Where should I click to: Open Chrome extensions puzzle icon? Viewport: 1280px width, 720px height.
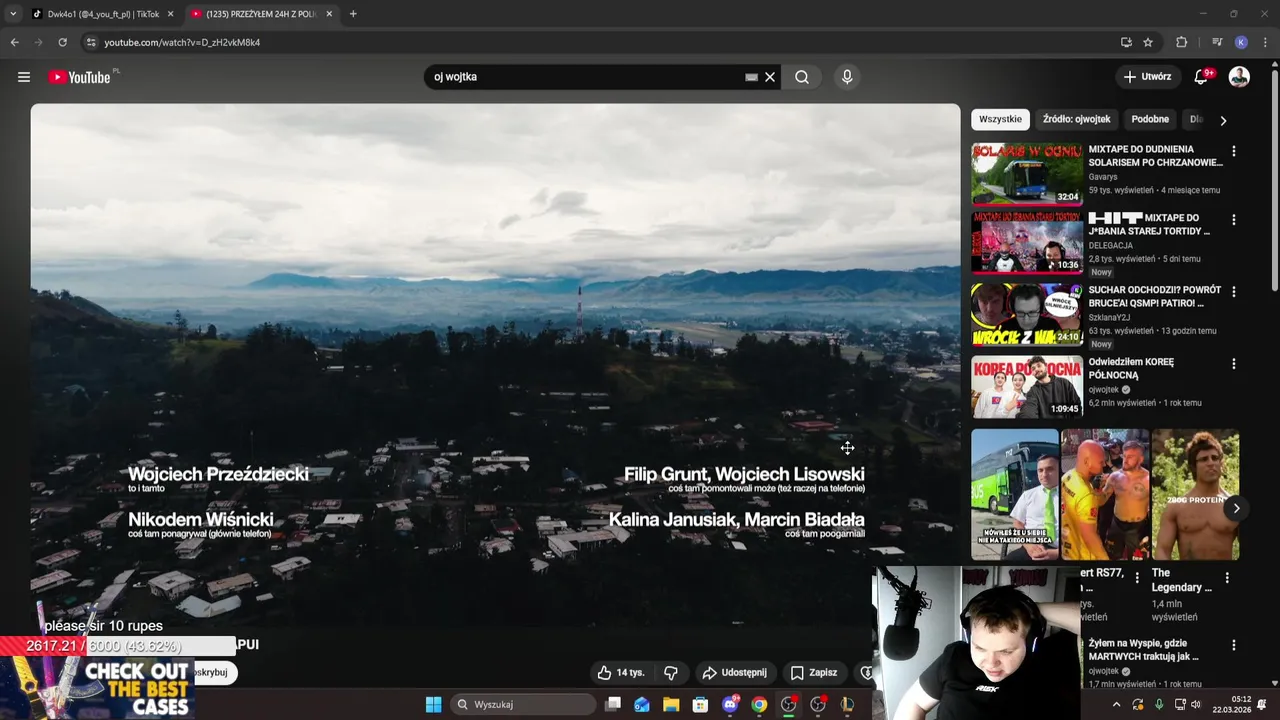tap(1182, 42)
